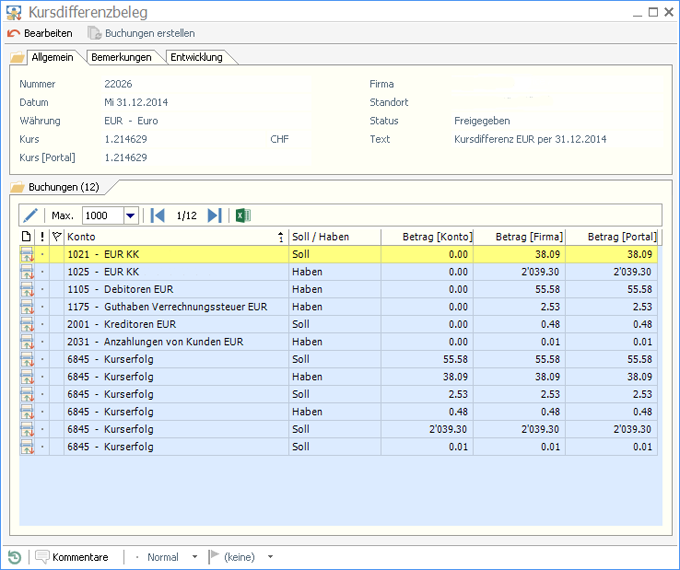Click Buchungen erstellen toolbar button
Image resolution: width=680 pixels, height=570 pixels.
pos(141,33)
